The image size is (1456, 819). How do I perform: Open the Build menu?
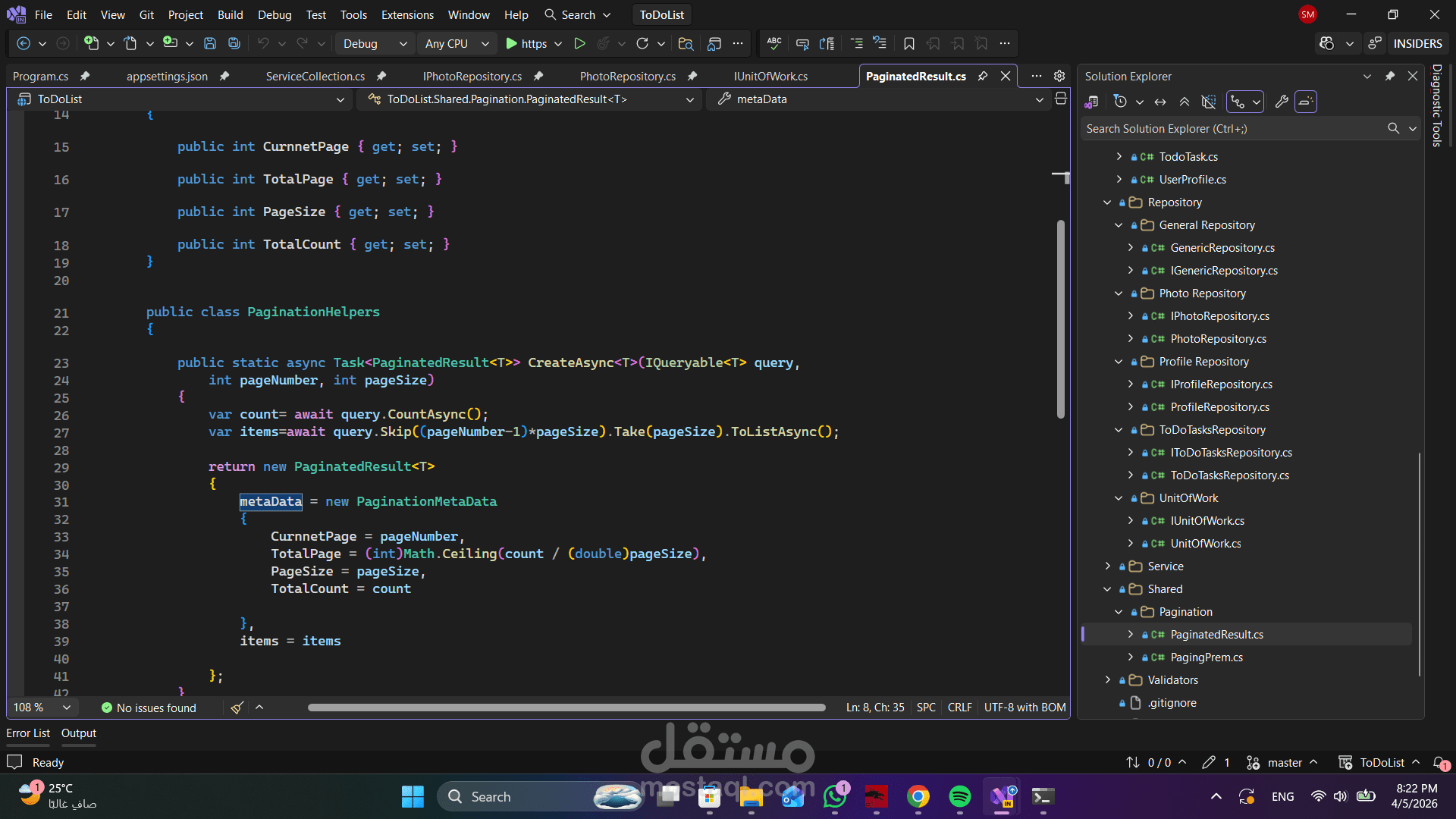(230, 14)
